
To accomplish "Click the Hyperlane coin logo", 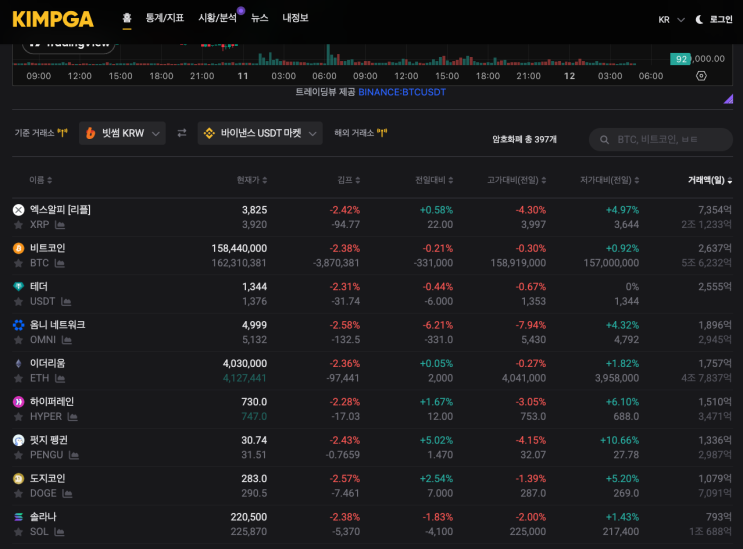I will pos(18,402).
